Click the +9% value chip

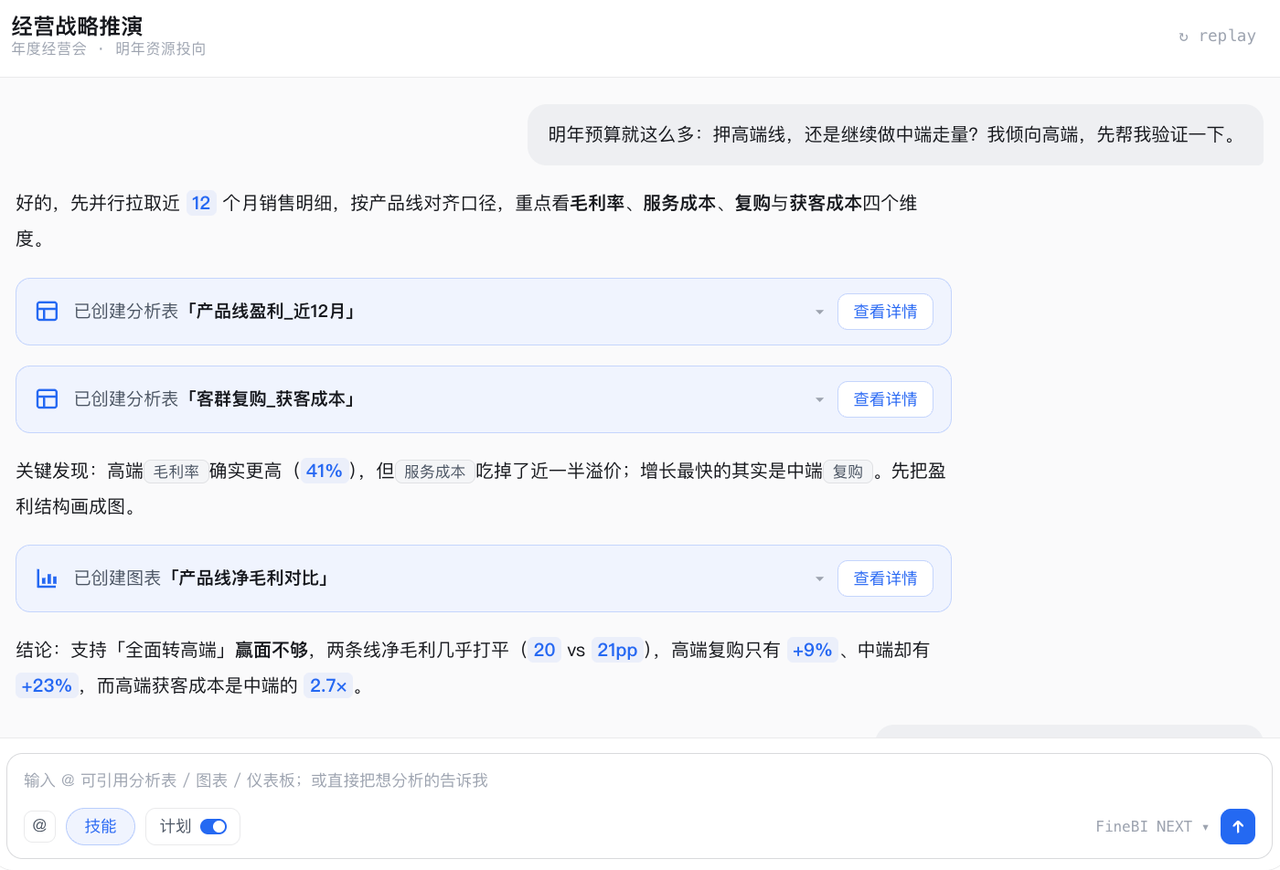pyautogui.click(x=812, y=650)
